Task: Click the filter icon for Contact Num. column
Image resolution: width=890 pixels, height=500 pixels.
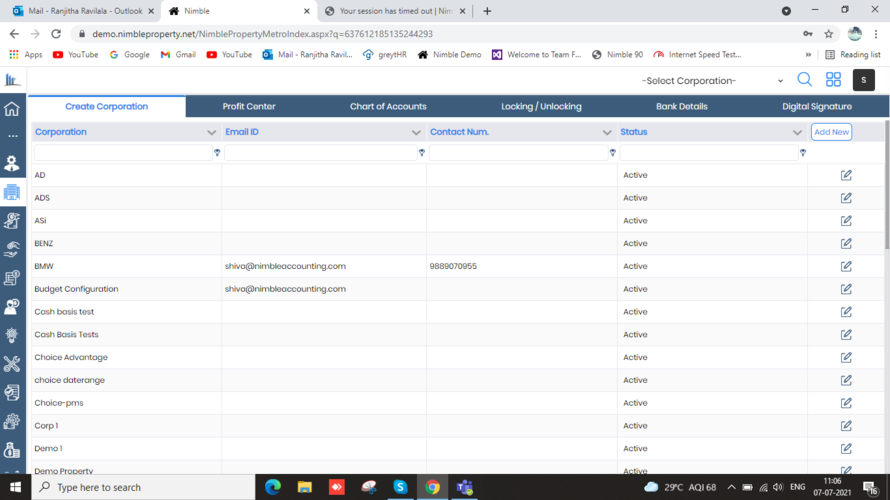Action: 612,153
